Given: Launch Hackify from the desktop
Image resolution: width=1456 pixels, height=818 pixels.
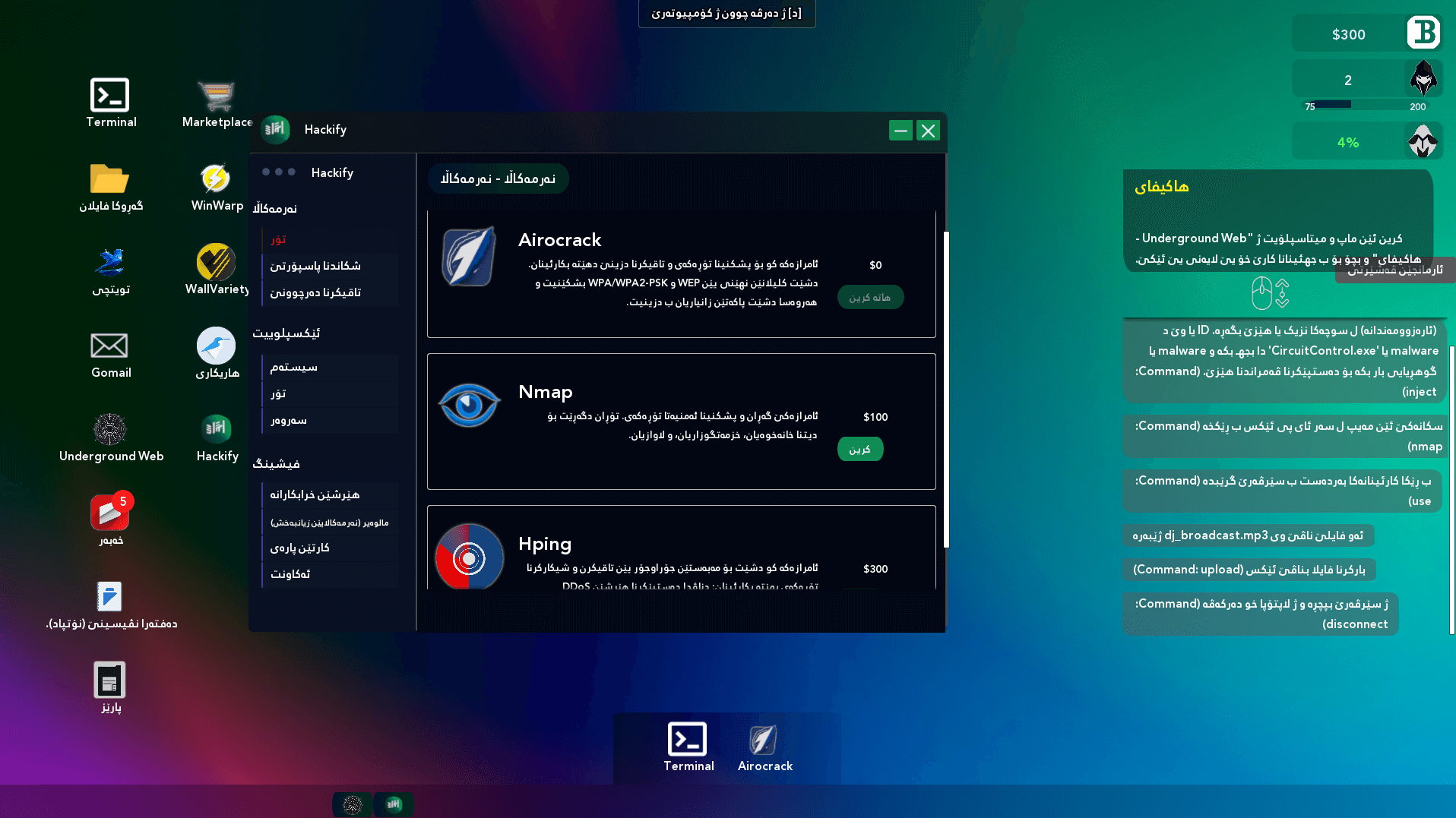Looking at the screenshot, I should (x=217, y=429).
